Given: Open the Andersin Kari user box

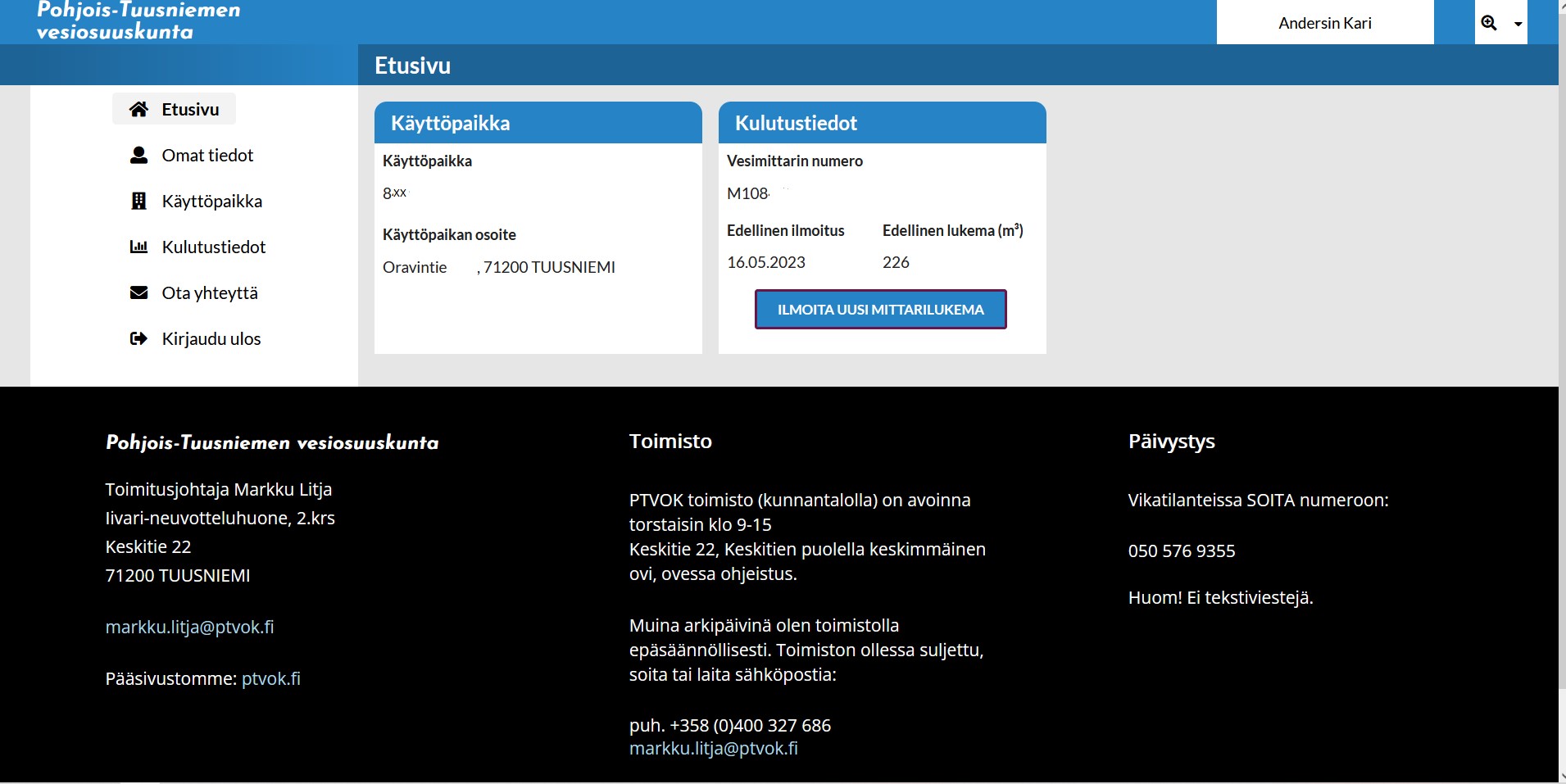Looking at the screenshot, I should click(1324, 23).
